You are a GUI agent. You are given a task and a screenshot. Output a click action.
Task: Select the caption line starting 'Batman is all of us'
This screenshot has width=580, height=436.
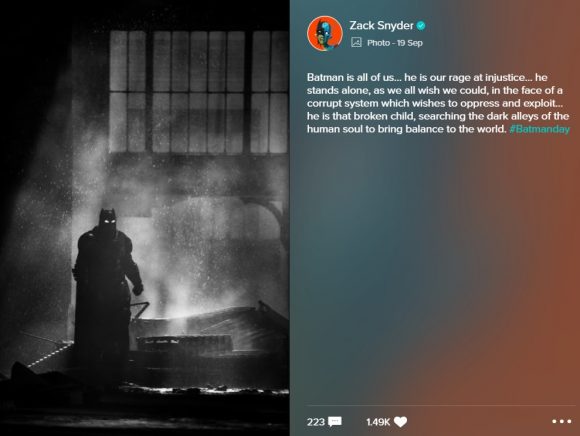point(427,77)
